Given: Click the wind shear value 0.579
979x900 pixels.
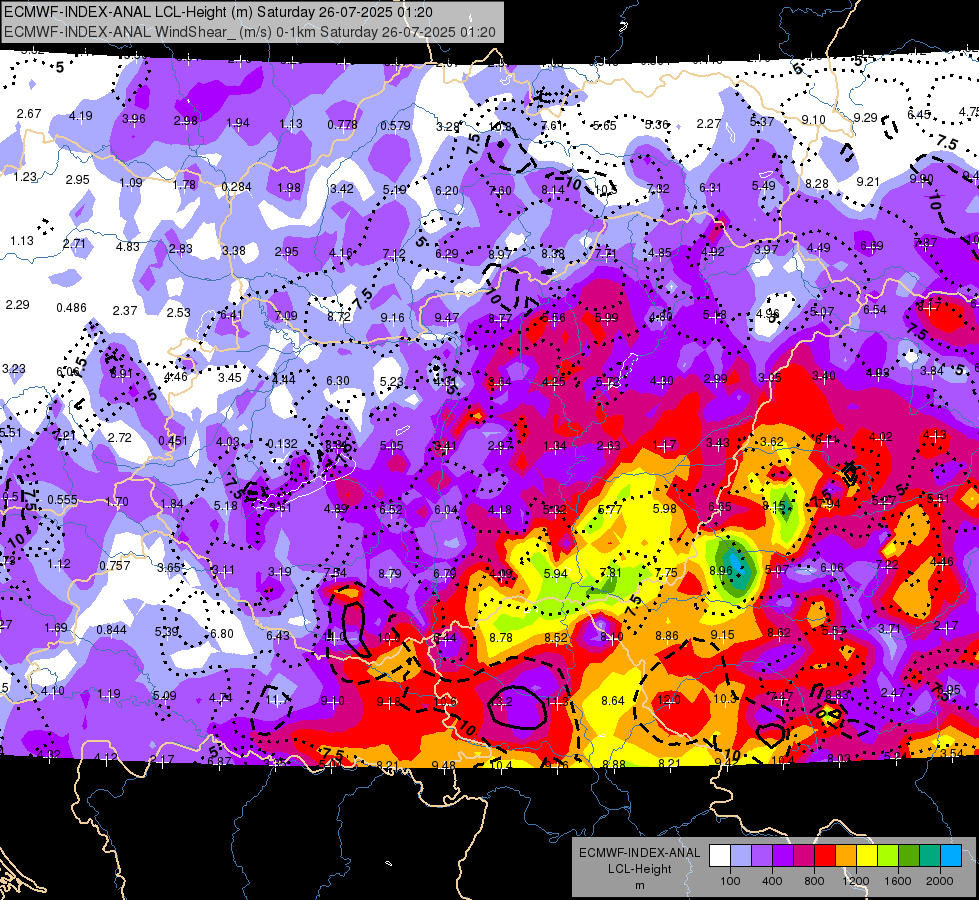Looking at the screenshot, I should (x=396, y=126).
